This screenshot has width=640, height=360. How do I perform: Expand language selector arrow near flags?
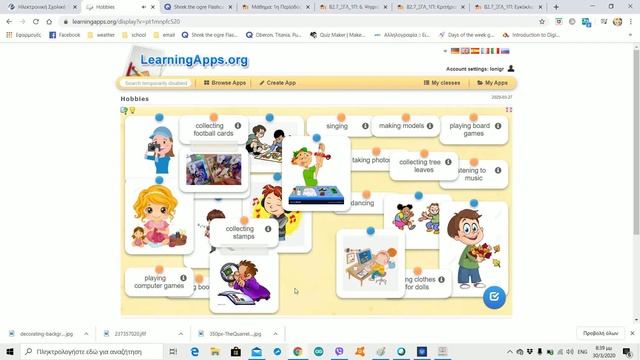tap(445, 51)
